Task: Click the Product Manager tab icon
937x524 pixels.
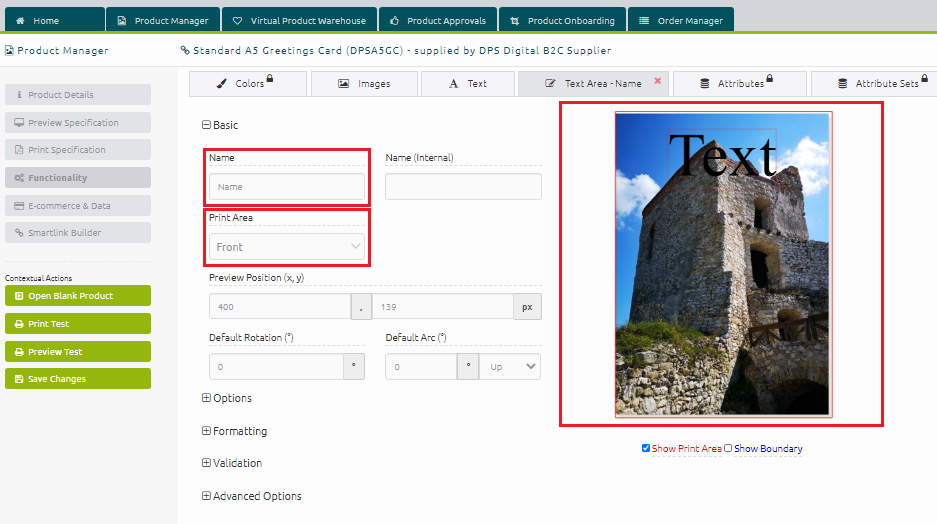Action: pyautogui.click(x=121, y=20)
